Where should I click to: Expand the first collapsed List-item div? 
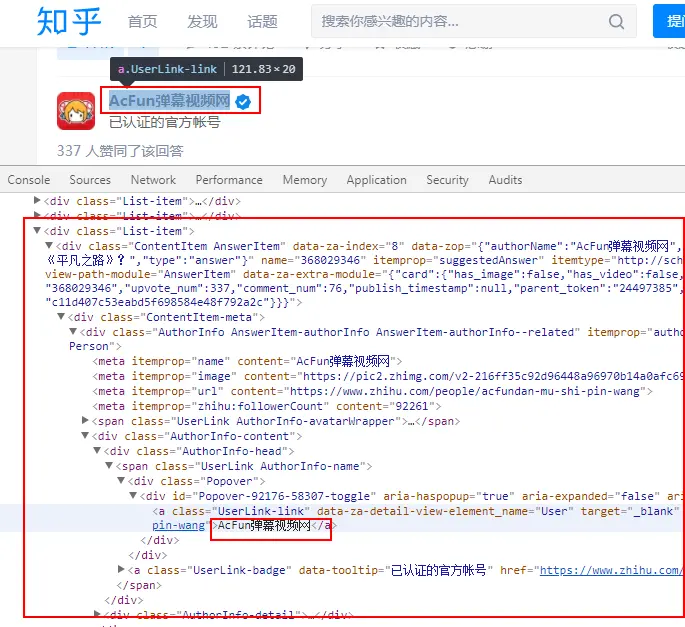click(37, 201)
